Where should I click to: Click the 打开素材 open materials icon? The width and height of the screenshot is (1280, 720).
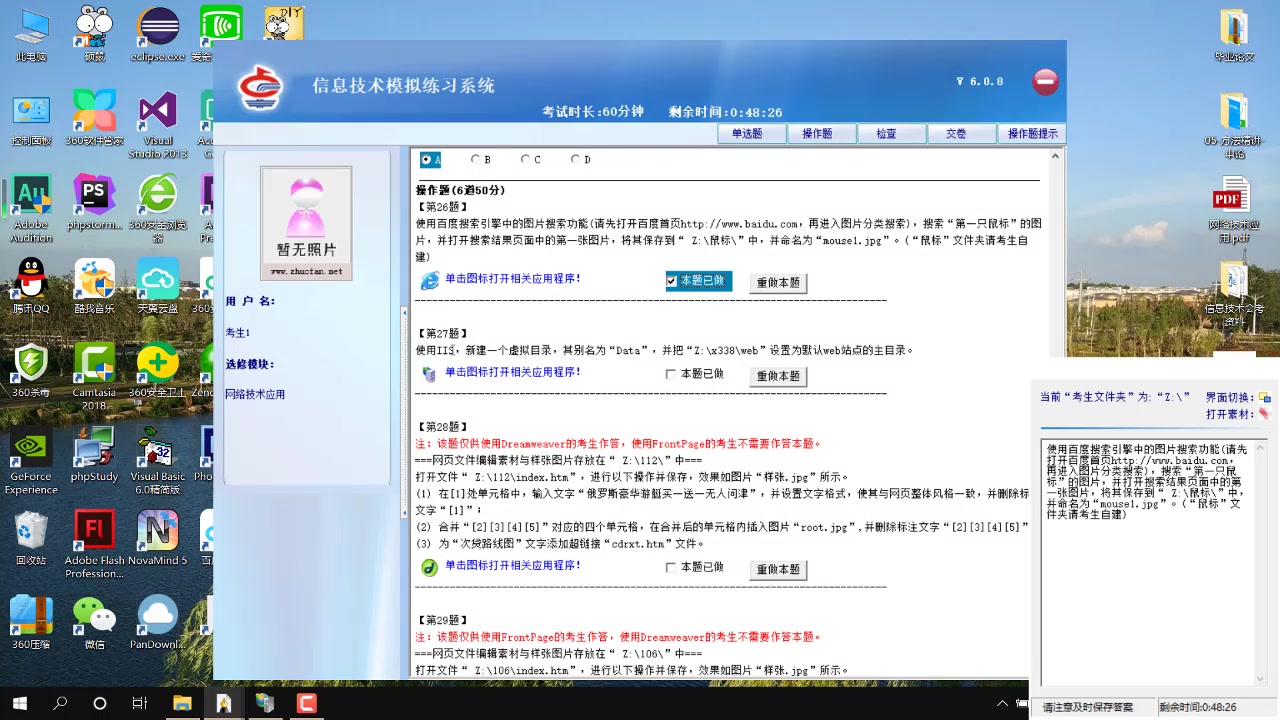[1264, 413]
